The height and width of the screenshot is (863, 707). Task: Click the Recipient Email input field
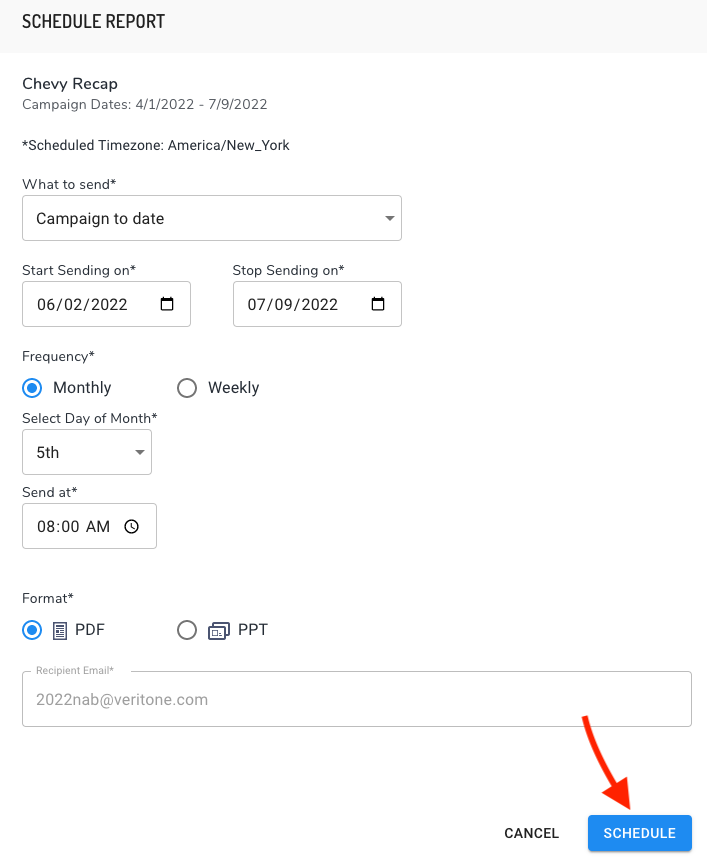tap(356, 699)
